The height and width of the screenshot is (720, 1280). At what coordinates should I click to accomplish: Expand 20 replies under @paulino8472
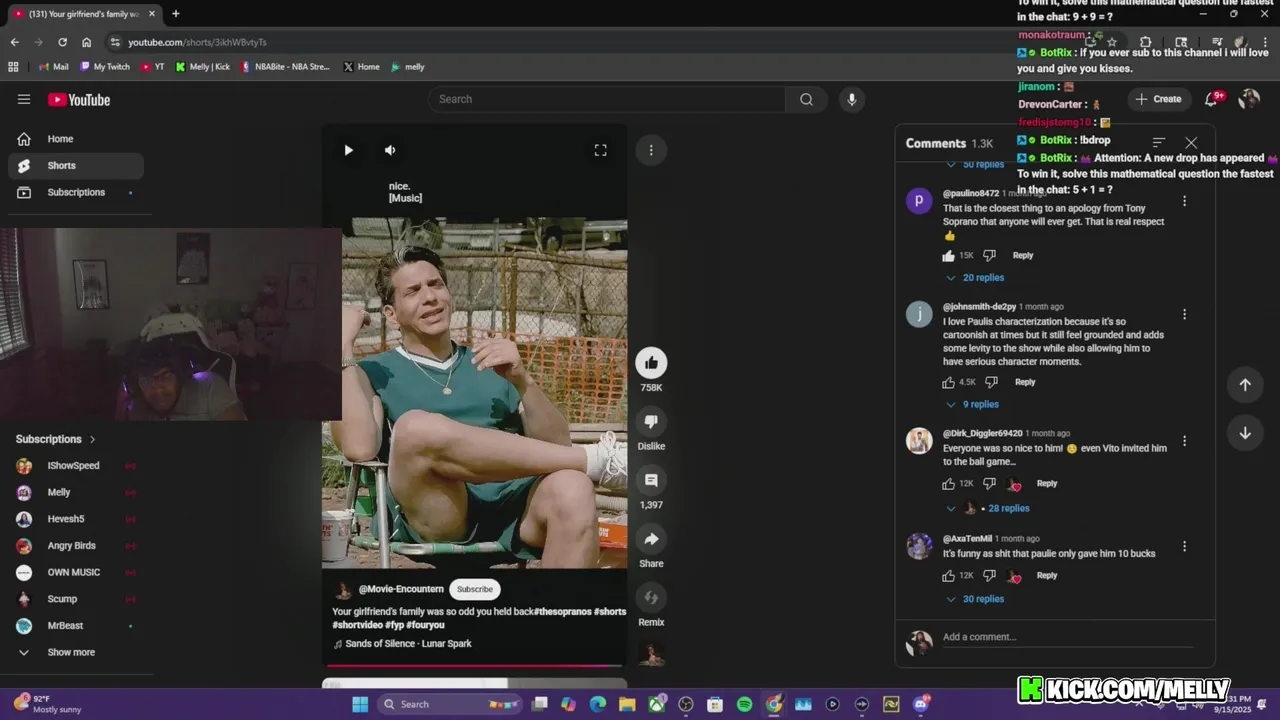(x=975, y=278)
